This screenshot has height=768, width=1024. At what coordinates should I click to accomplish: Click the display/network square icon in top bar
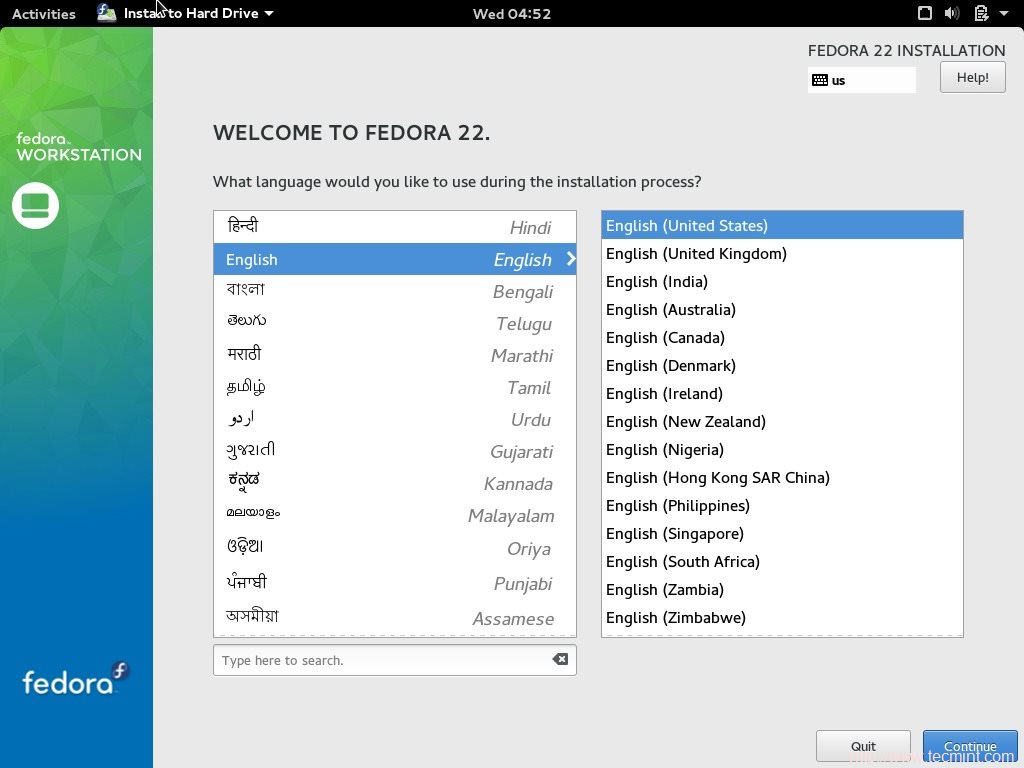click(925, 13)
